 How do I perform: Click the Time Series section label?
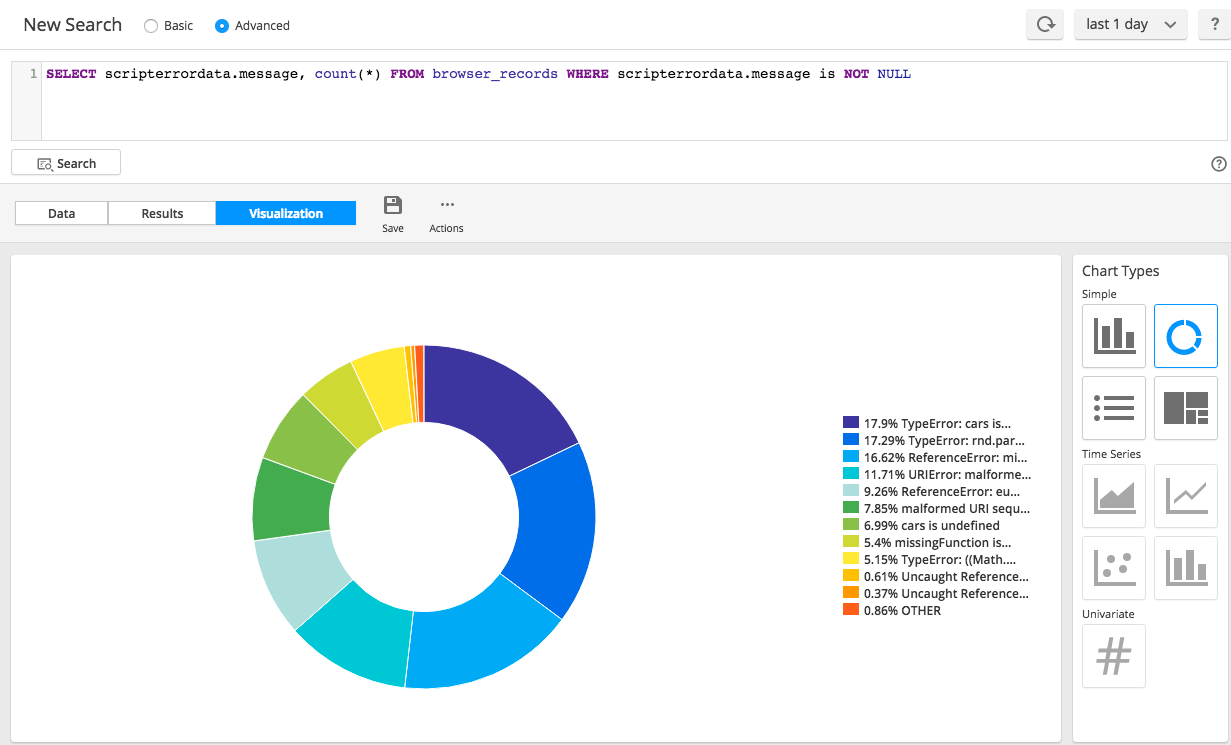tap(1111, 454)
